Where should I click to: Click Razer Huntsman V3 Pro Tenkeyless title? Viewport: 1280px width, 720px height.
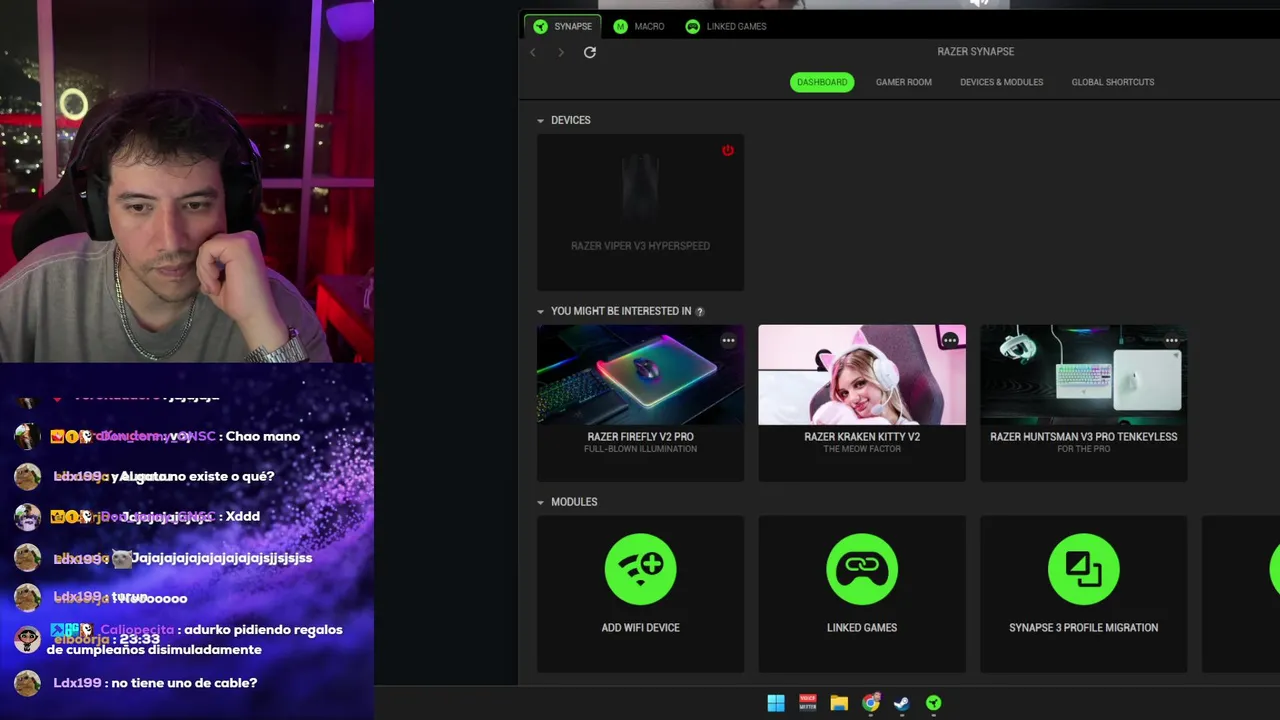[x=1084, y=437]
